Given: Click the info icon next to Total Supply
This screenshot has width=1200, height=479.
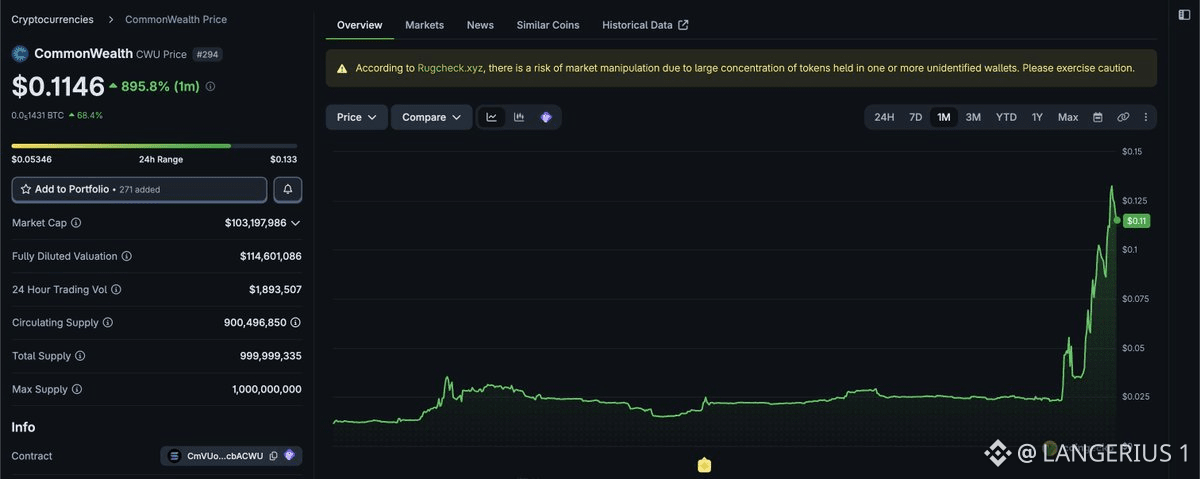Looking at the screenshot, I should point(80,355).
